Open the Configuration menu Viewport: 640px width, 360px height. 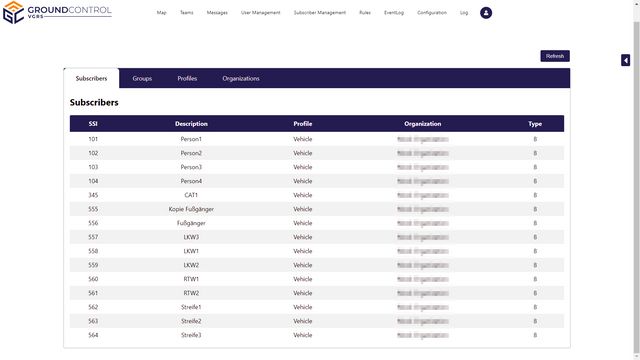(432, 13)
